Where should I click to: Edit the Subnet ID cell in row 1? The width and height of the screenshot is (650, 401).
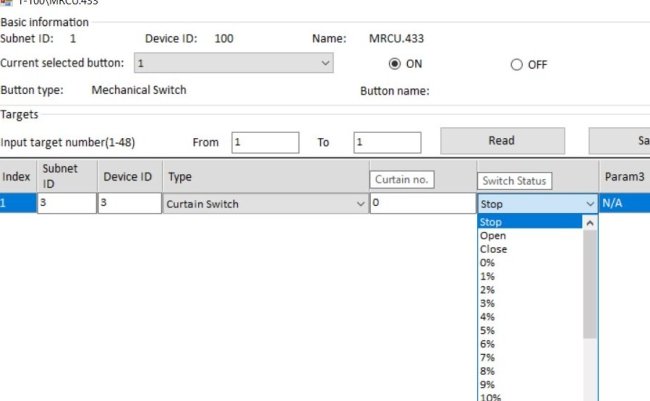tap(66, 204)
